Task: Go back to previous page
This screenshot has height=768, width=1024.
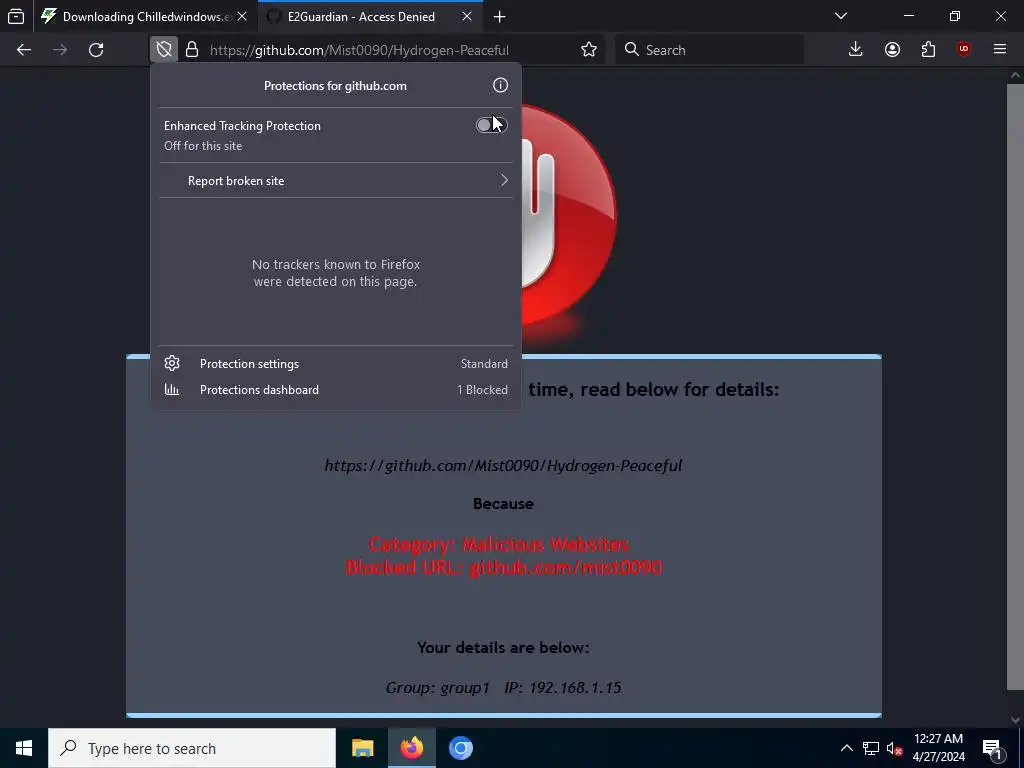Action: coord(24,50)
